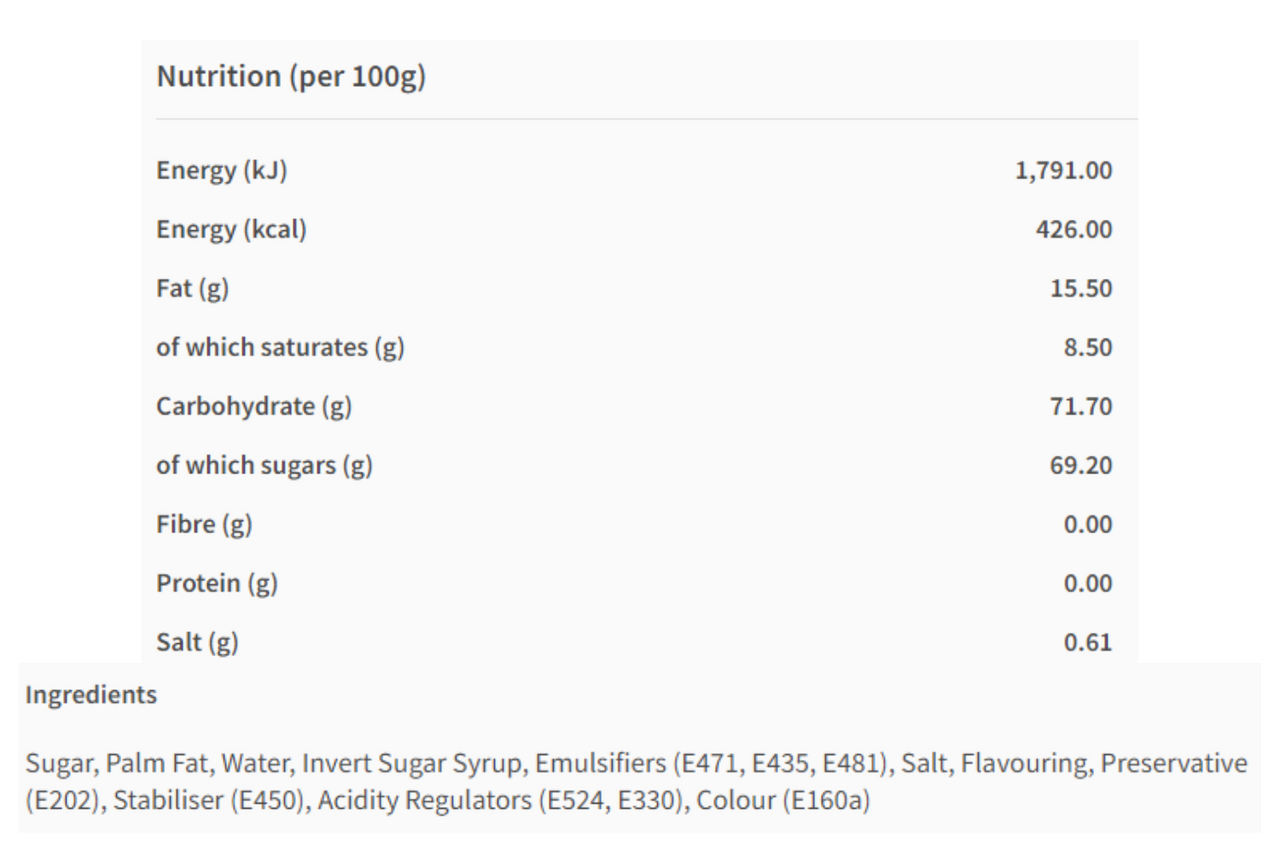Click the "Salt (g)" row label
The width and height of the screenshot is (1280, 853).
(x=197, y=643)
